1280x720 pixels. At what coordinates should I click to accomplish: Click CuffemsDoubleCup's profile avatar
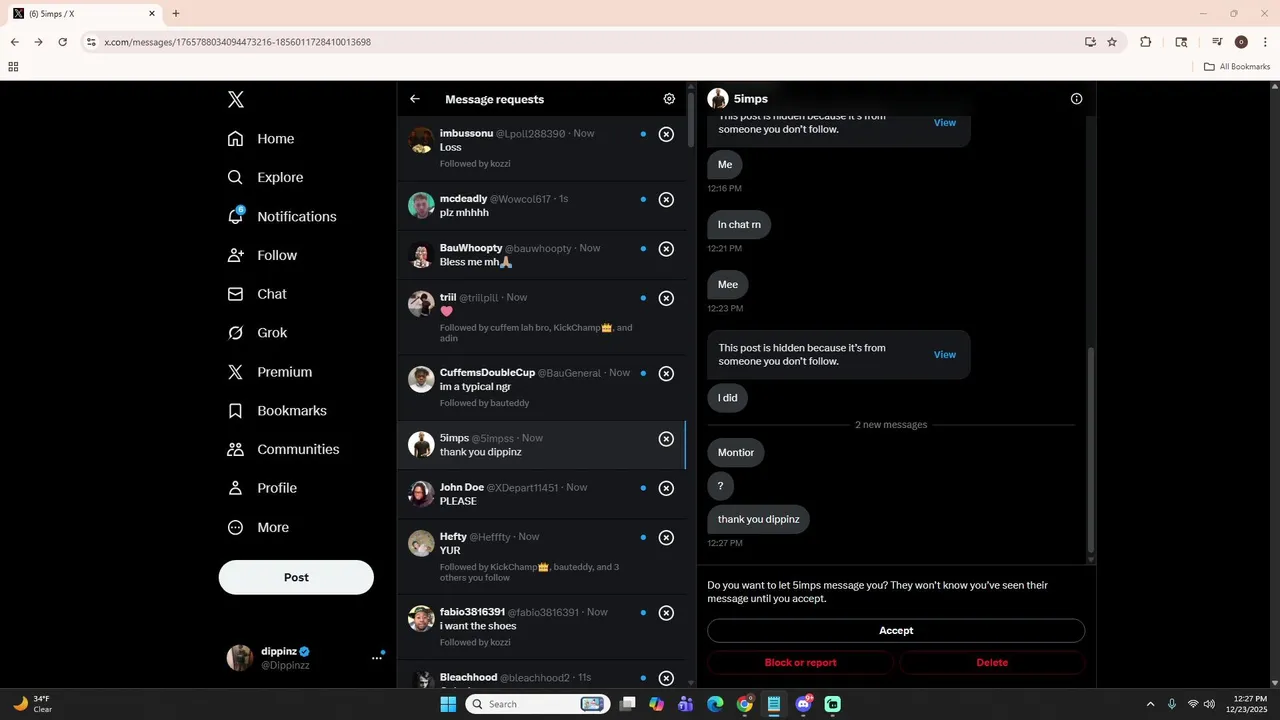point(421,379)
